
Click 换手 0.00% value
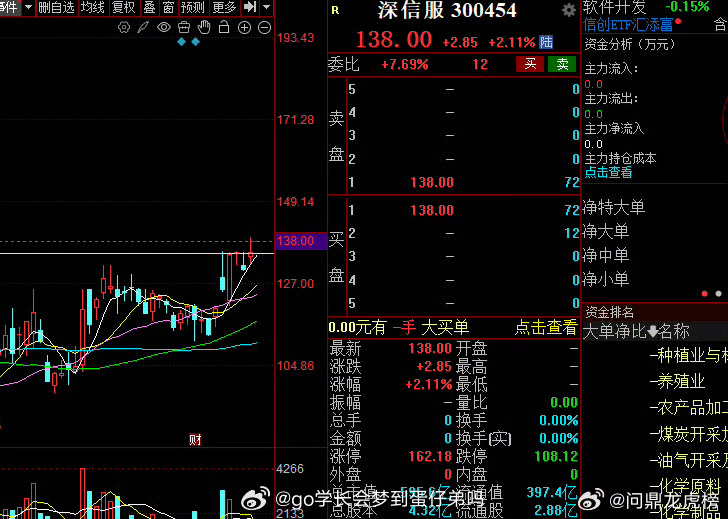coord(559,420)
